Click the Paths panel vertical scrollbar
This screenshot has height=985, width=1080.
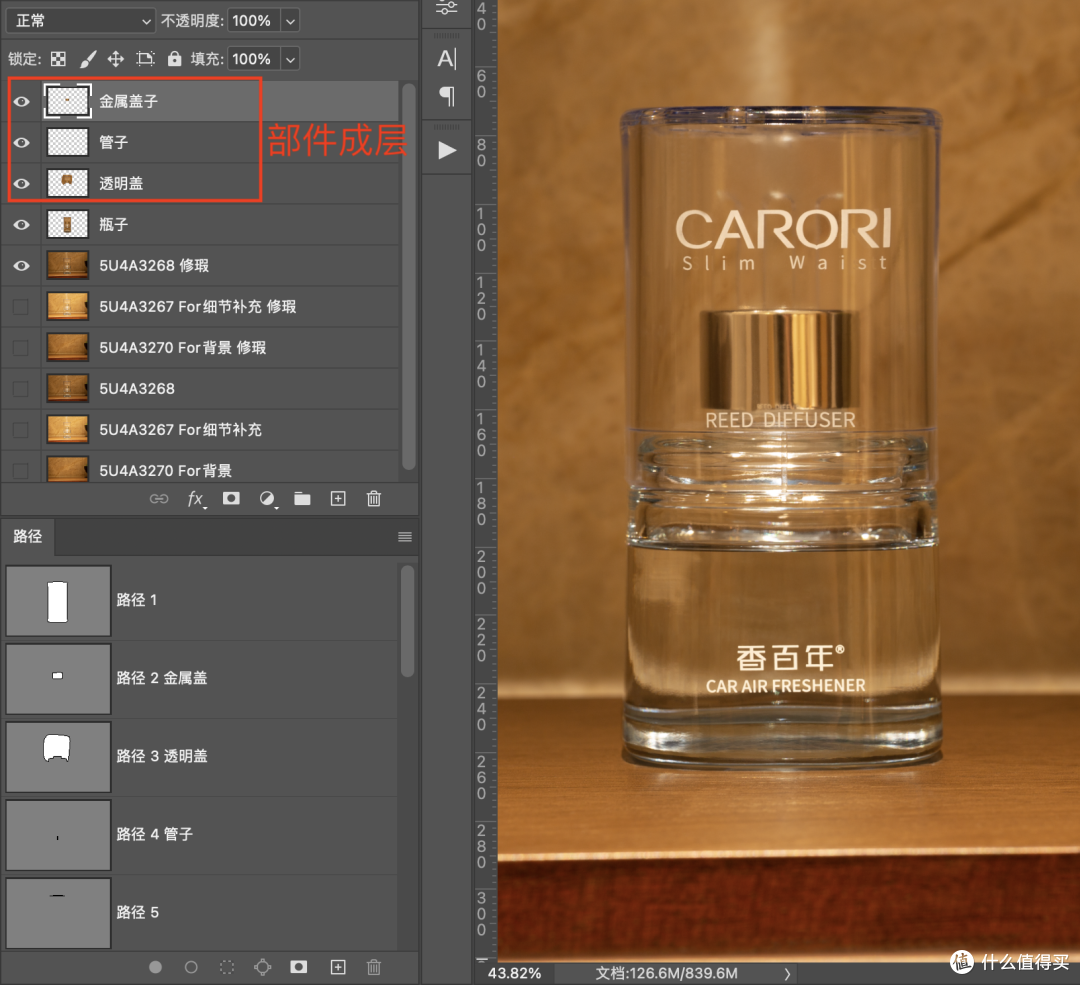(407, 621)
